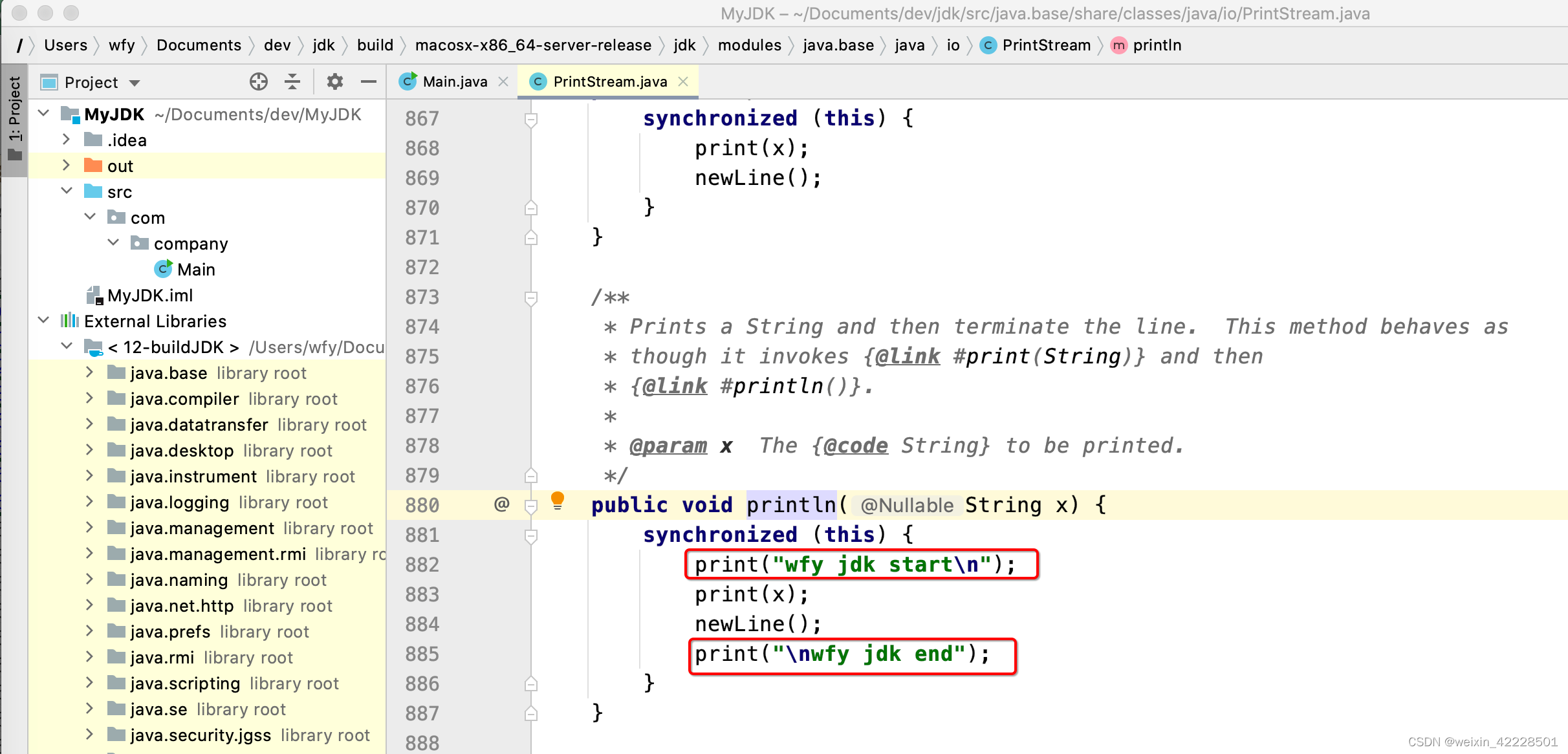Collapse the External Libraries node
This screenshot has width=1568, height=754.
43,321
